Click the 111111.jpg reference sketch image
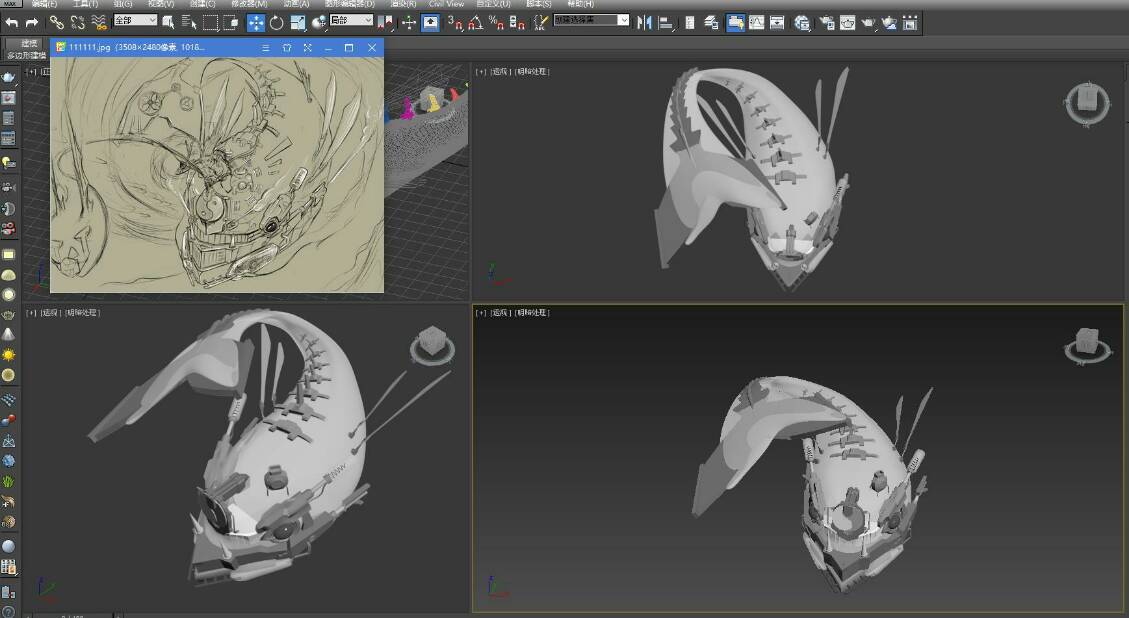 point(217,175)
